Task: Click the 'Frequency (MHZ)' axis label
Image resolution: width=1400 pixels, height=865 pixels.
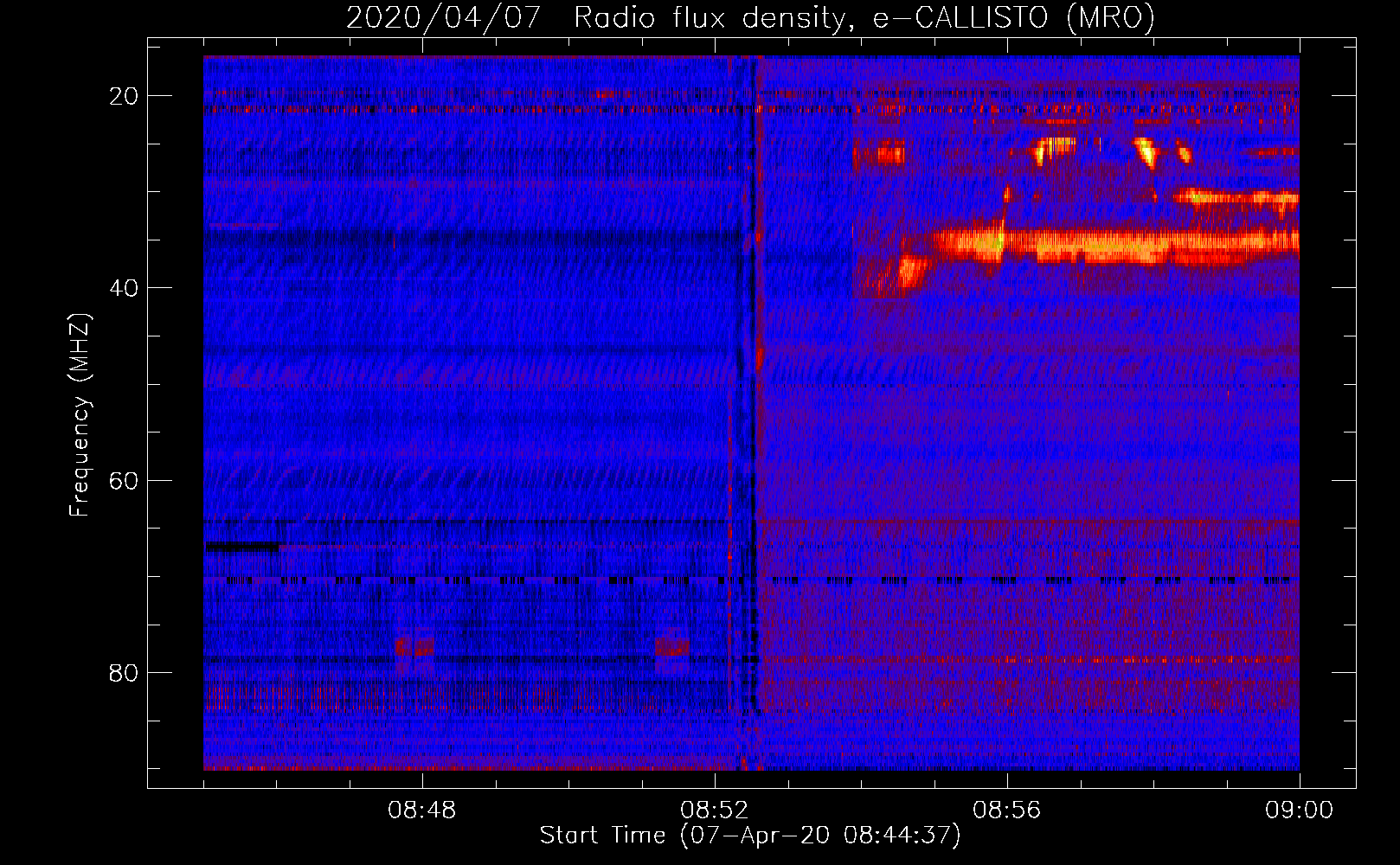Action: [80, 415]
